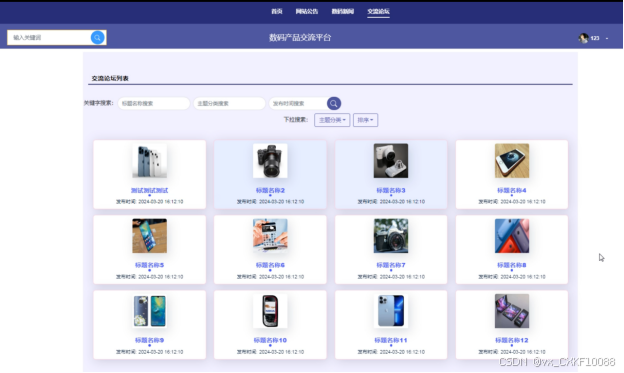Open the 标题名称4 phone thumbnail
This screenshot has height=373, width=624.
coord(512,161)
